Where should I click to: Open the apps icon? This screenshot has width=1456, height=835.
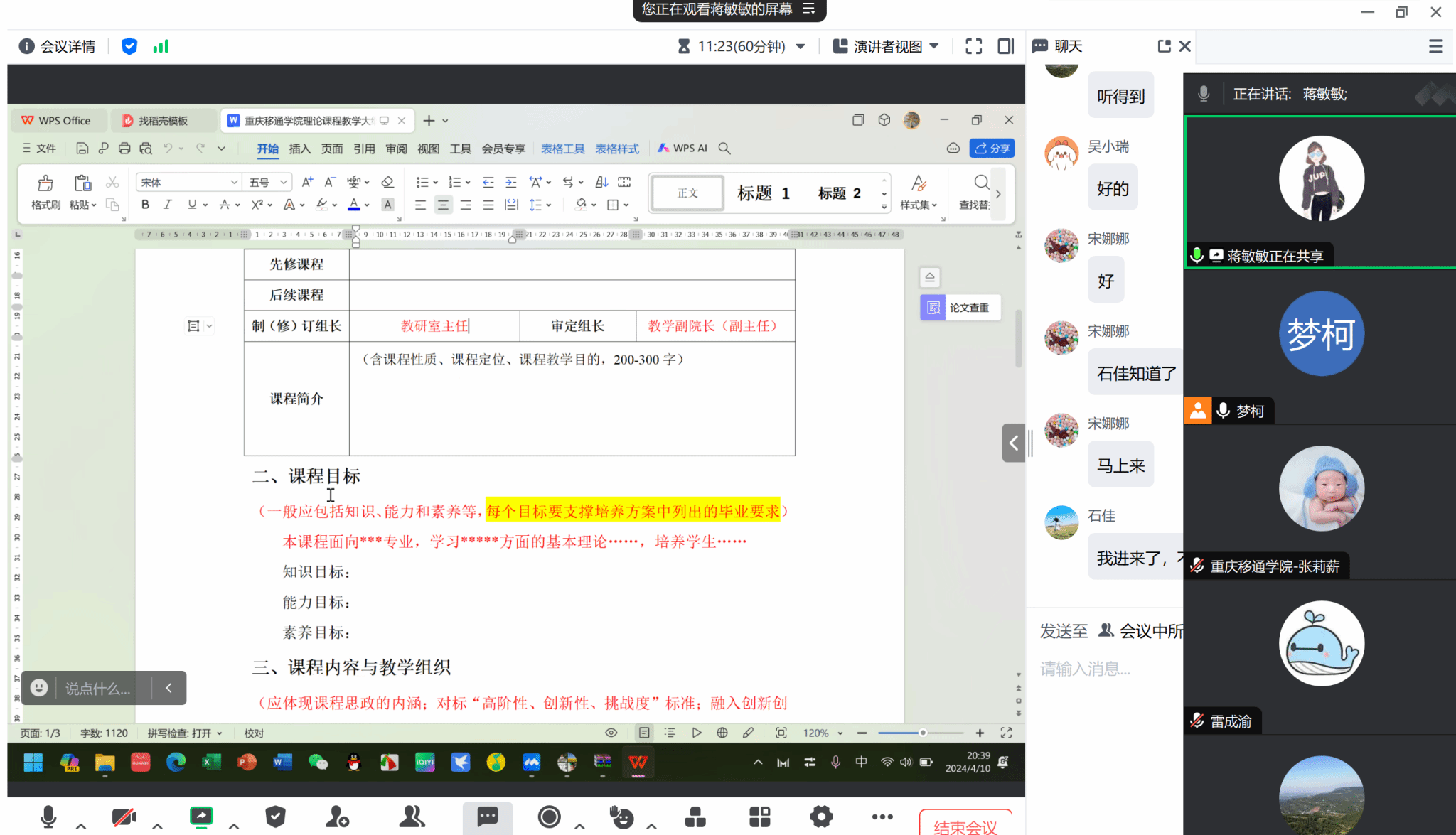tap(759, 817)
